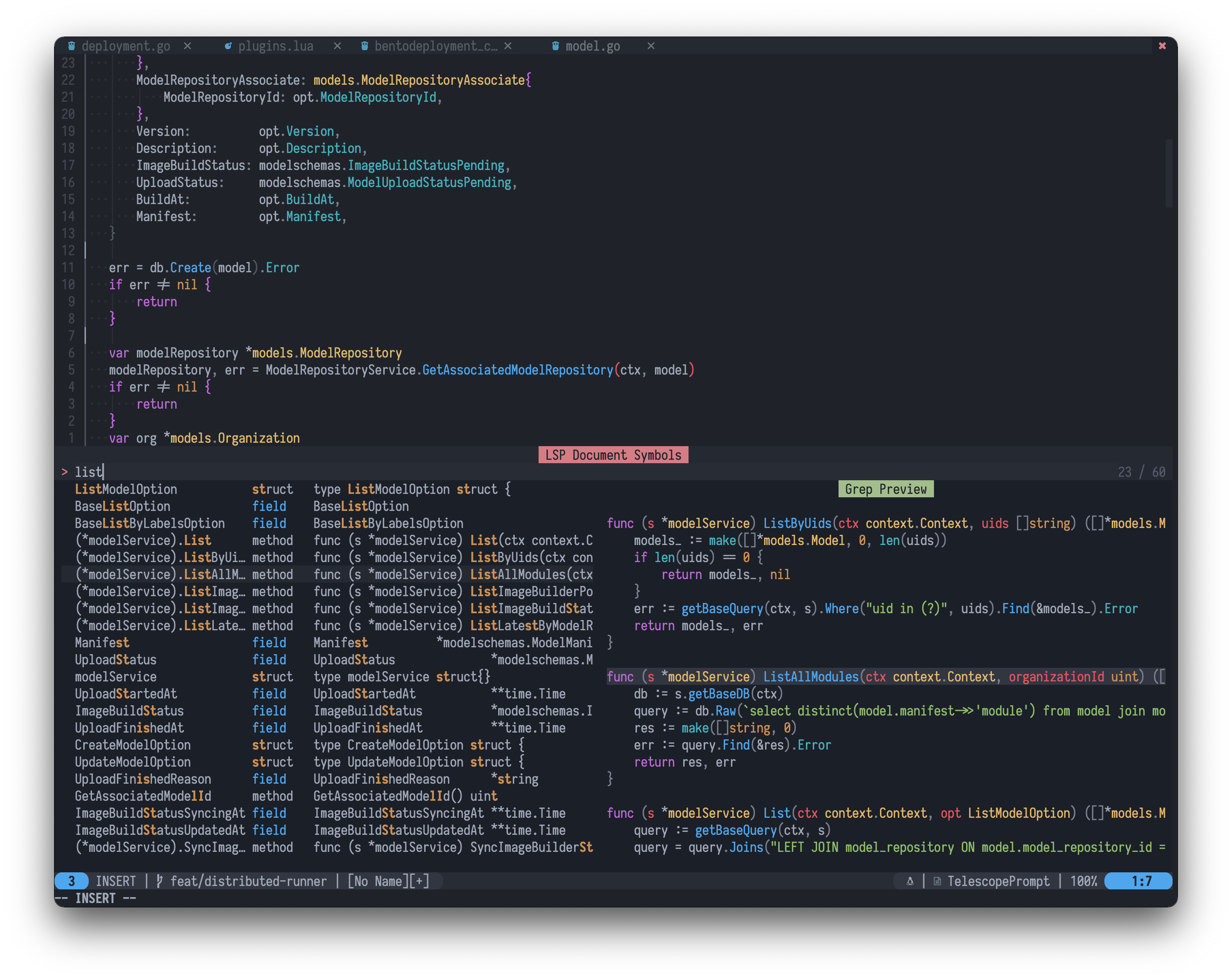Screen dimensions: 1232x979
Task: Select the UploadStartedAt field symbol row
Action: [327, 694]
